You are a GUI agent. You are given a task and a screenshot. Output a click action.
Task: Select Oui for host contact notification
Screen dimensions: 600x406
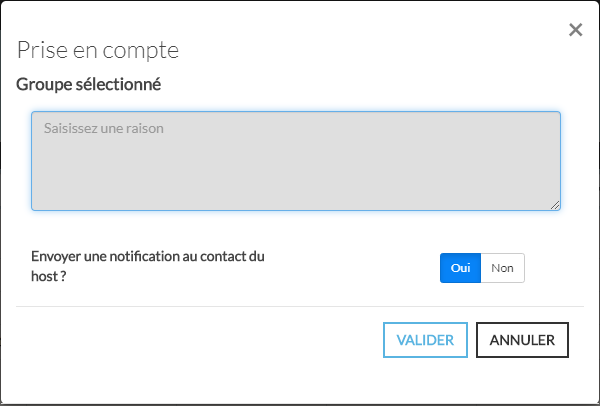pos(461,268)
